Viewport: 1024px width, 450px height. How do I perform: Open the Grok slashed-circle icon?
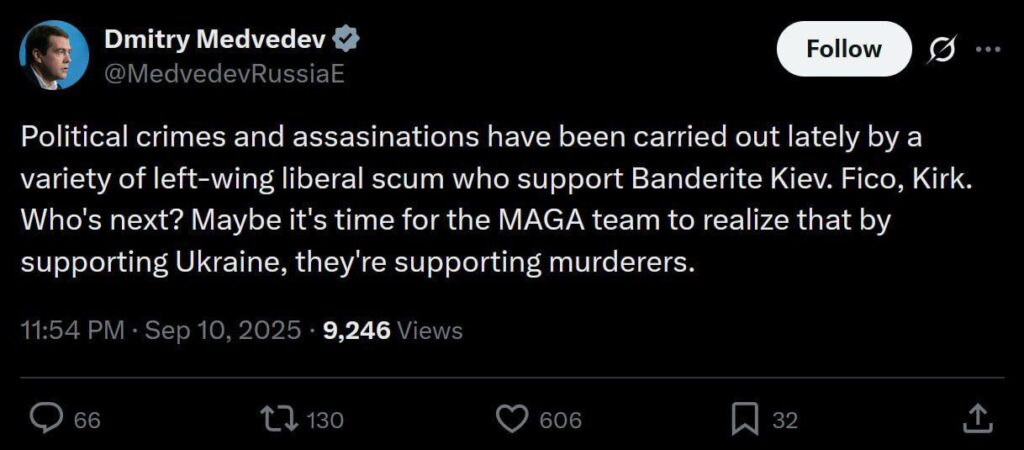tap(941, 49)
